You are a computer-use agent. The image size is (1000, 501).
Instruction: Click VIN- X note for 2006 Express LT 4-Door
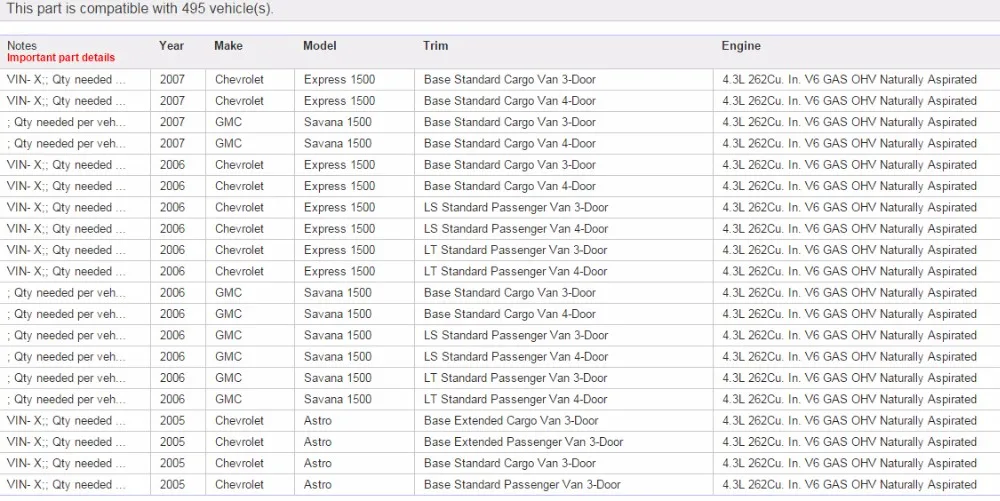66,272
